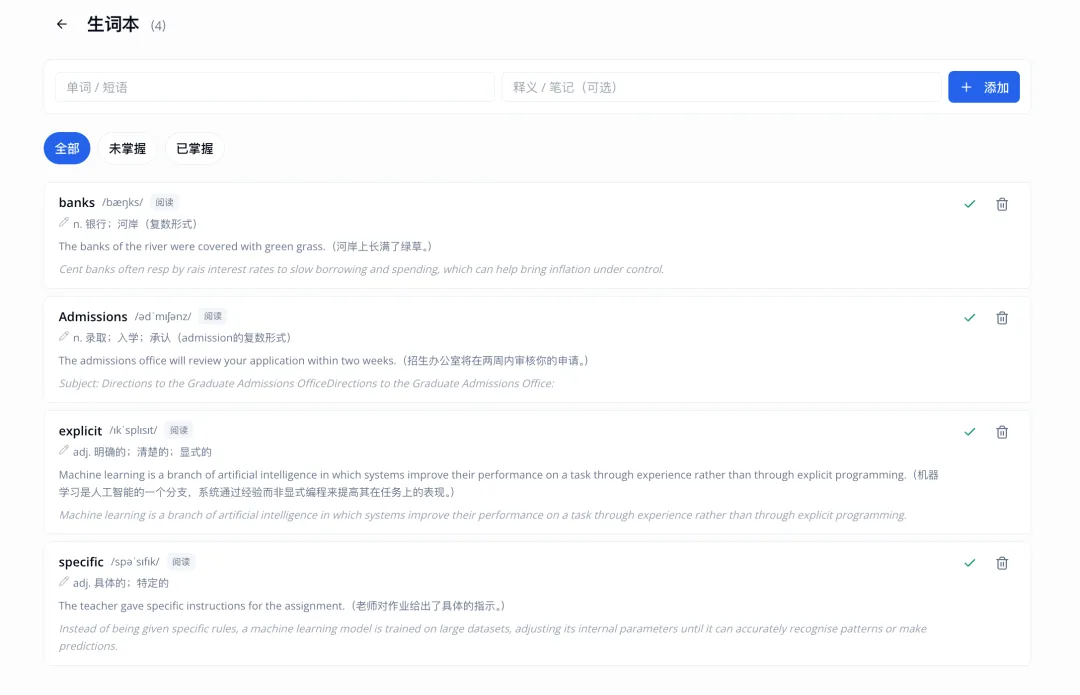
Task: Mark banks as mastered with checkmark
Action: click(x=970, y=204)
